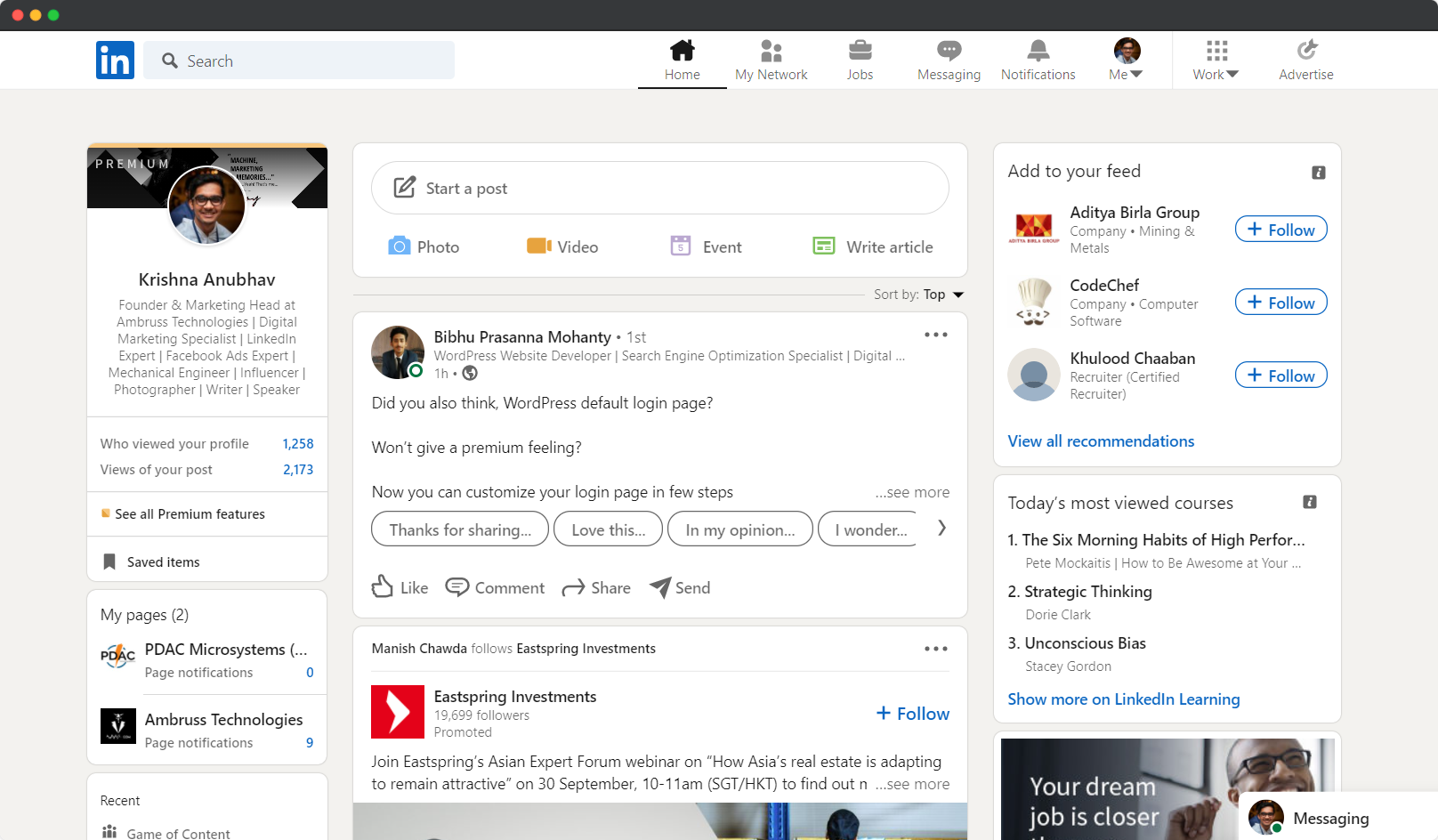Open the Advertise icon

(1305, 51)
